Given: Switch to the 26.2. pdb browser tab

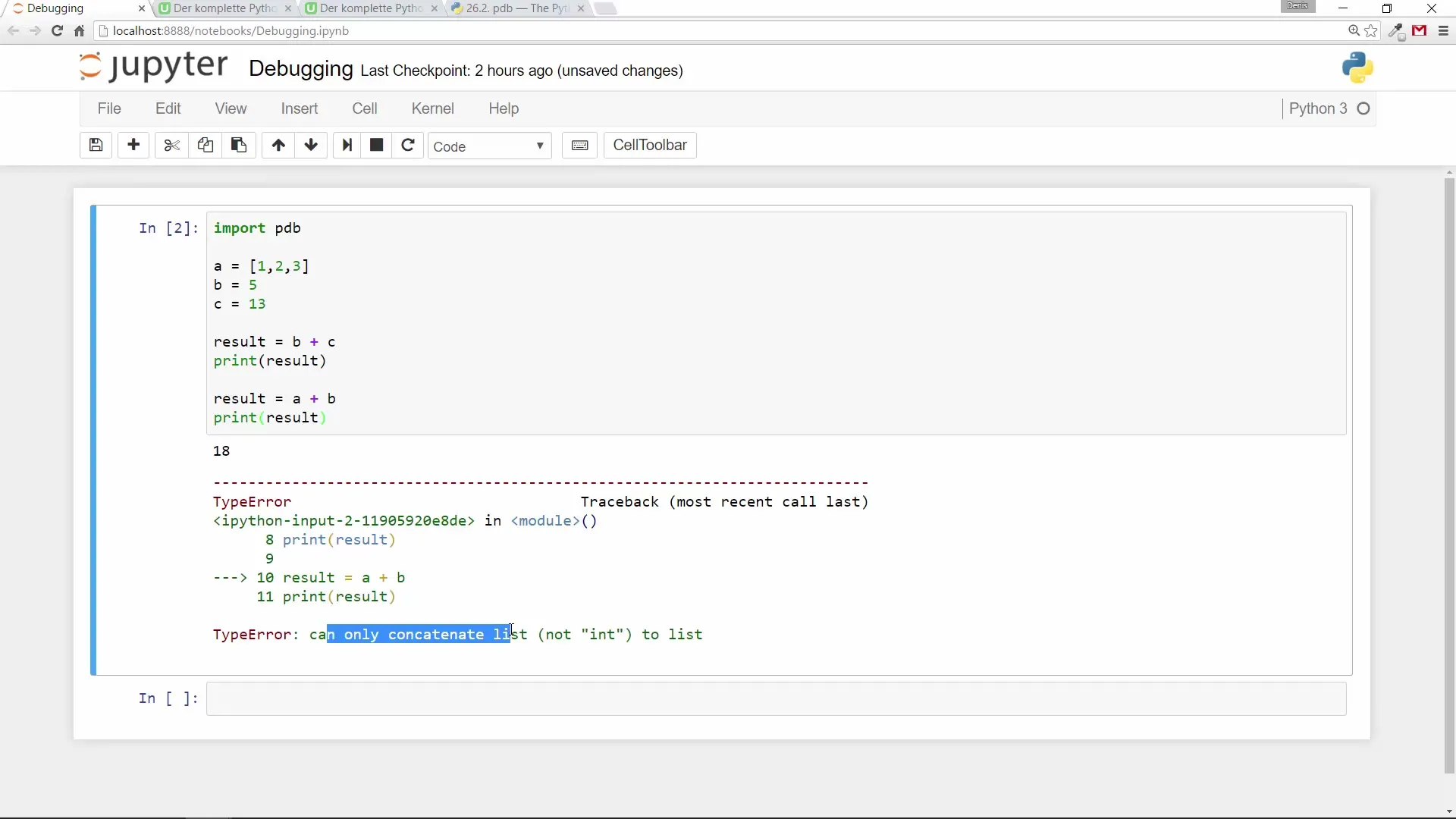Looking at the screenshot, I should tap(516, 8).
